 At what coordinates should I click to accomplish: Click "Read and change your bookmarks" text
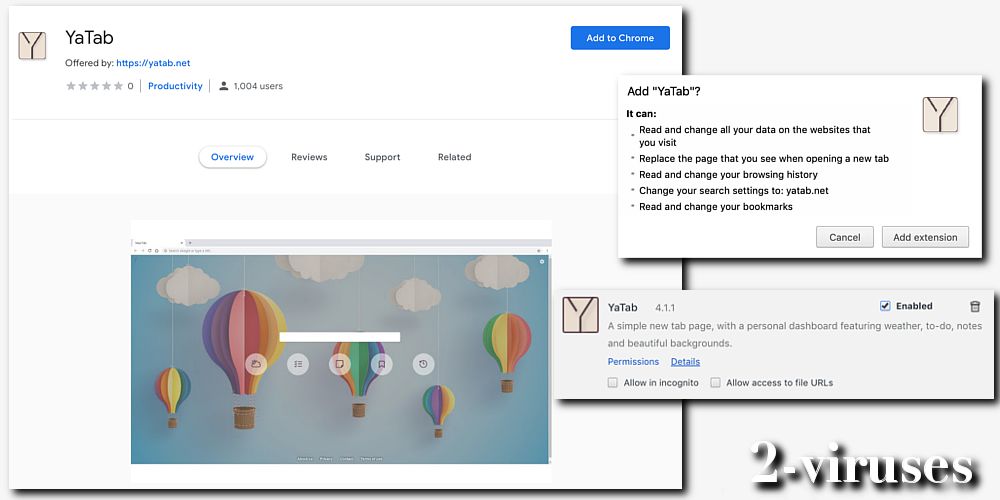[716, 207]
